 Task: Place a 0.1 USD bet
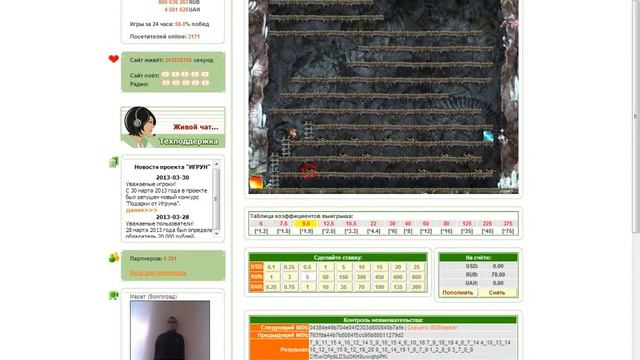tap(271, 267)
